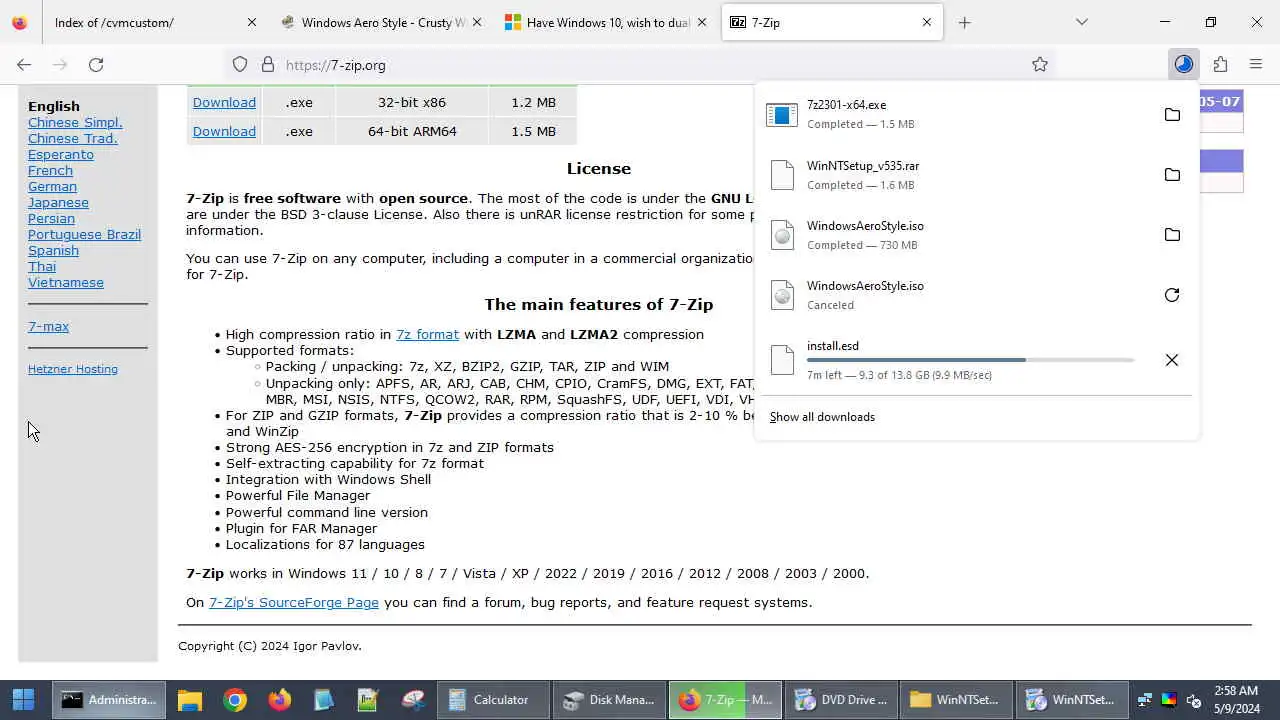Click the tracking protection shield icon
Image resolution: width=1280 pixels, height=720 pixels.
[240, 64]
